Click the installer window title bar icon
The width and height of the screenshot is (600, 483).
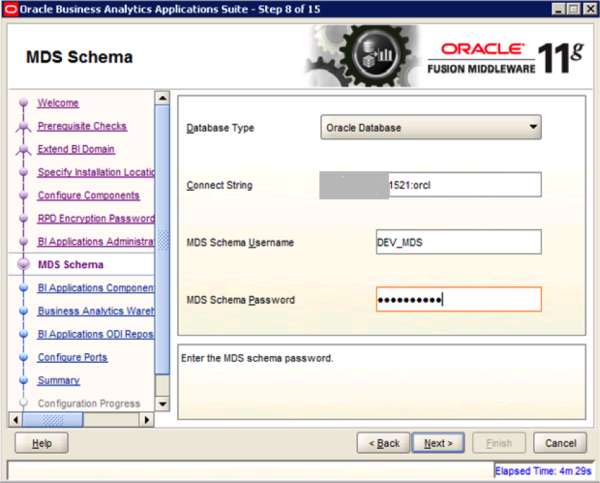[11, 9]
